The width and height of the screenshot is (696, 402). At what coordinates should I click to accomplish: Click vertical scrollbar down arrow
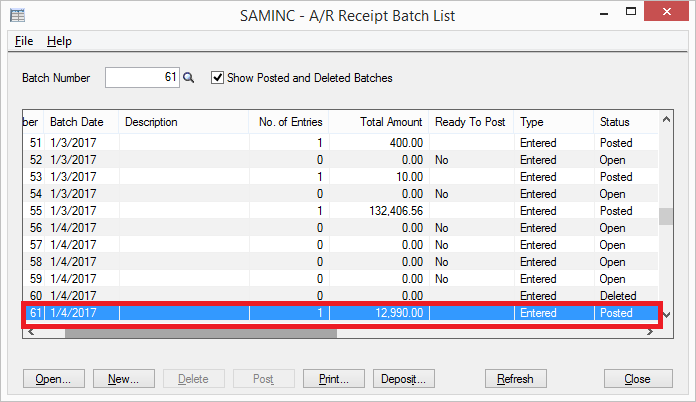[x=666, y=315]
